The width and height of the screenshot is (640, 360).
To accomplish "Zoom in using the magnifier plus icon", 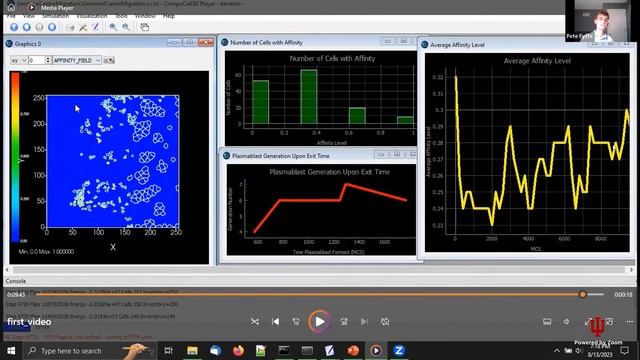I will (x=113, y=27).
